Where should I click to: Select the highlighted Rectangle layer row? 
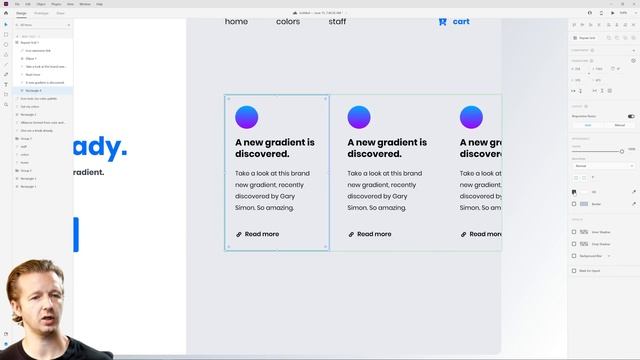coord(43,91)
